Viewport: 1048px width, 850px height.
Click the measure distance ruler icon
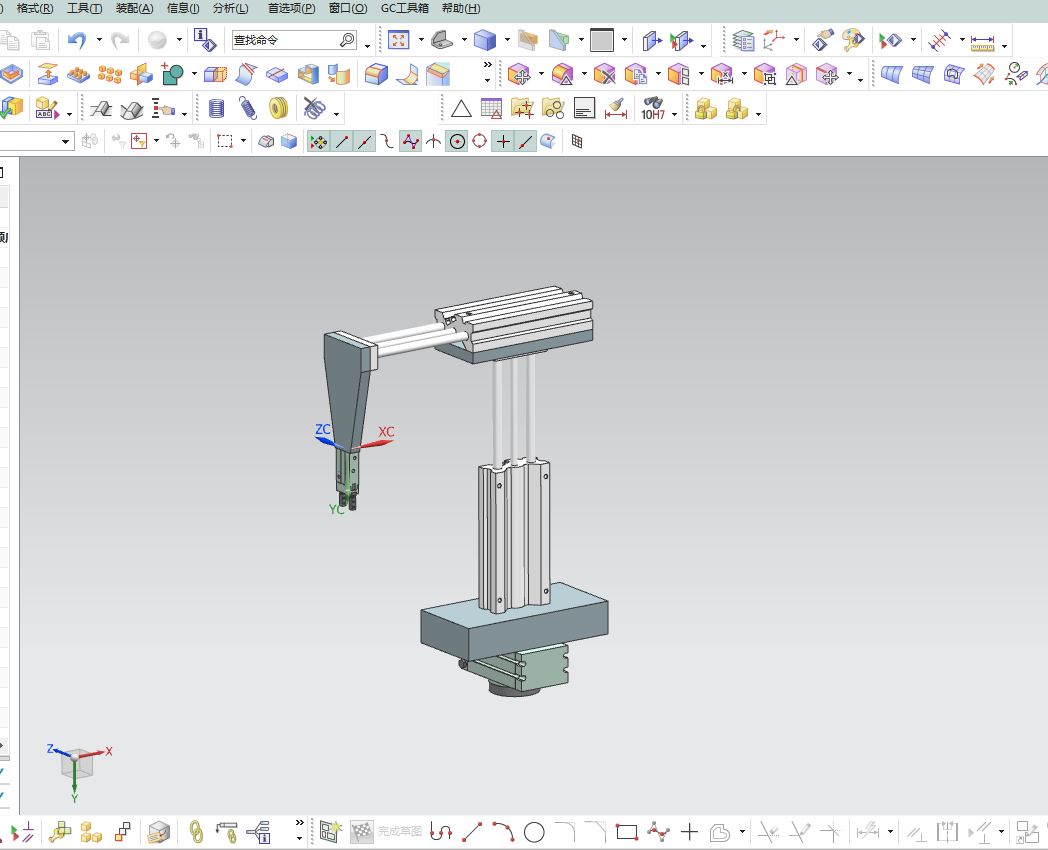(x=982, y=41)
